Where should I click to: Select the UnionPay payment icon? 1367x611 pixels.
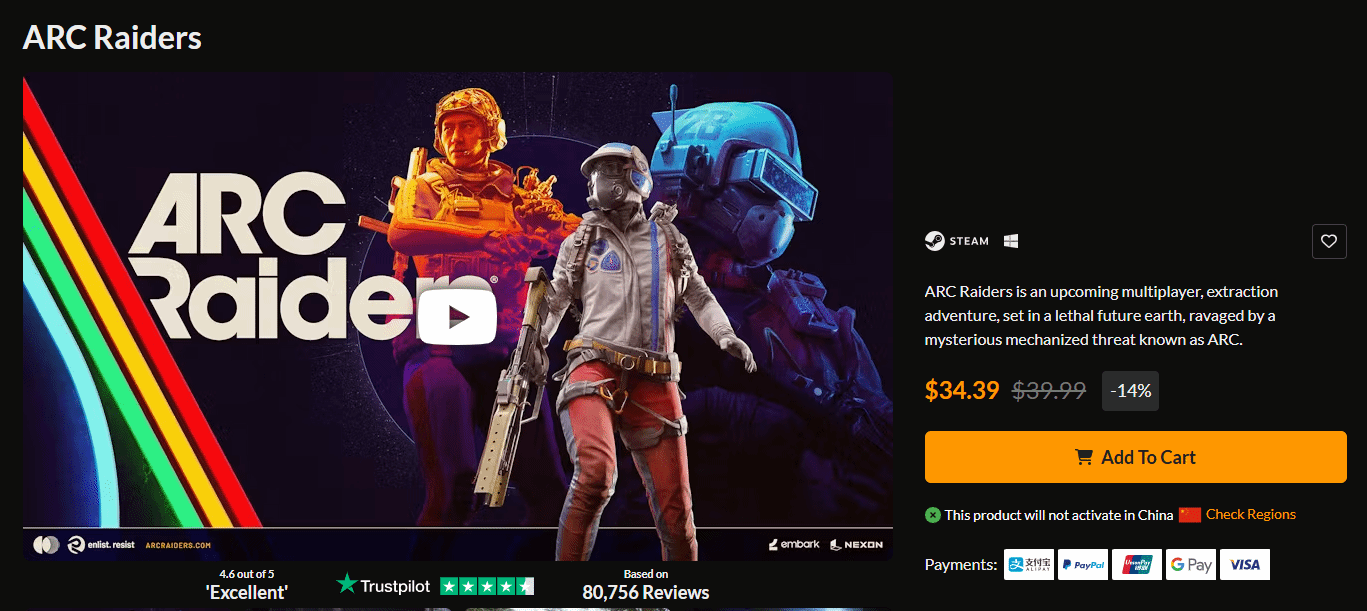pyautogui.click(x=1137, y=564)
